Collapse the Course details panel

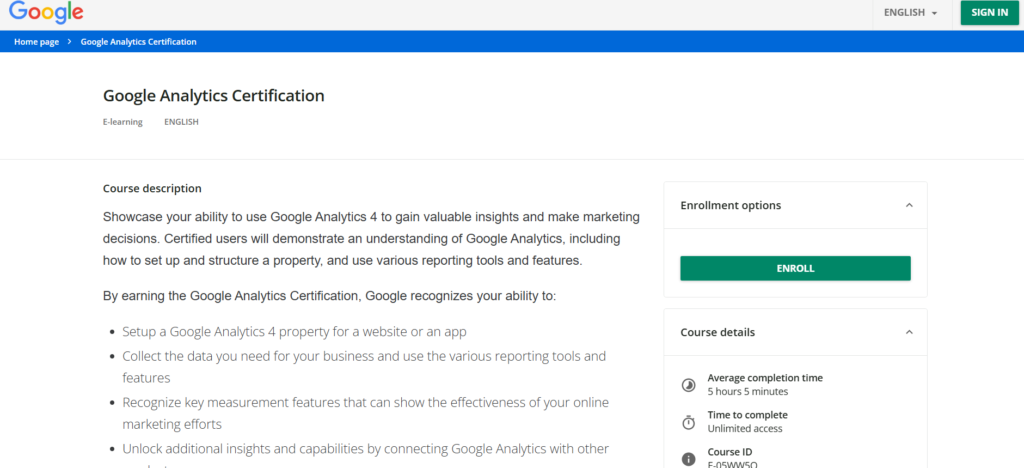[909, 332]
